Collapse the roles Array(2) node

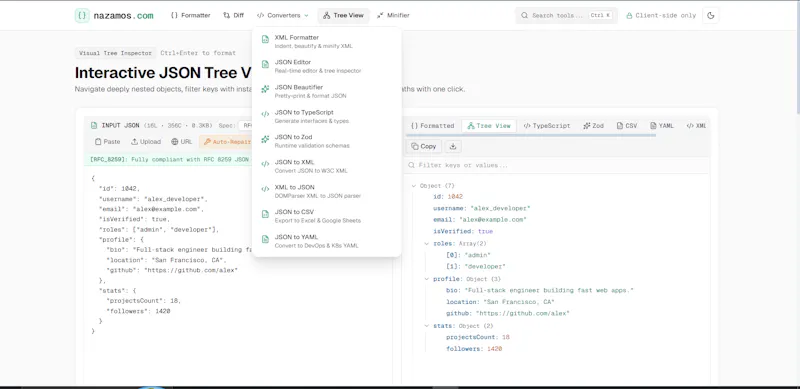pos(427,244)
